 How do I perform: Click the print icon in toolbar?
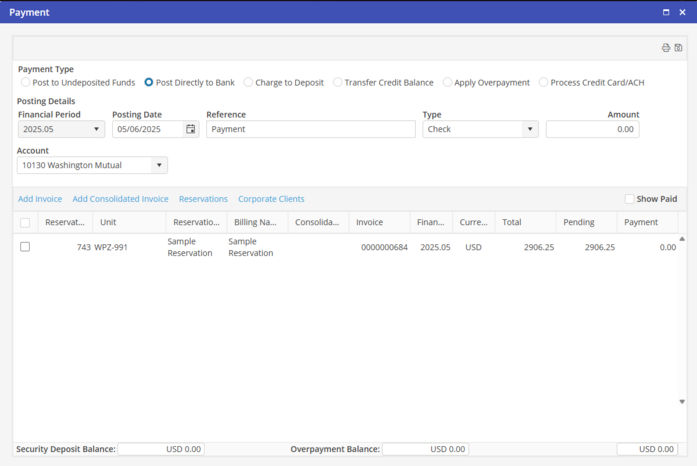coord(666,48)
